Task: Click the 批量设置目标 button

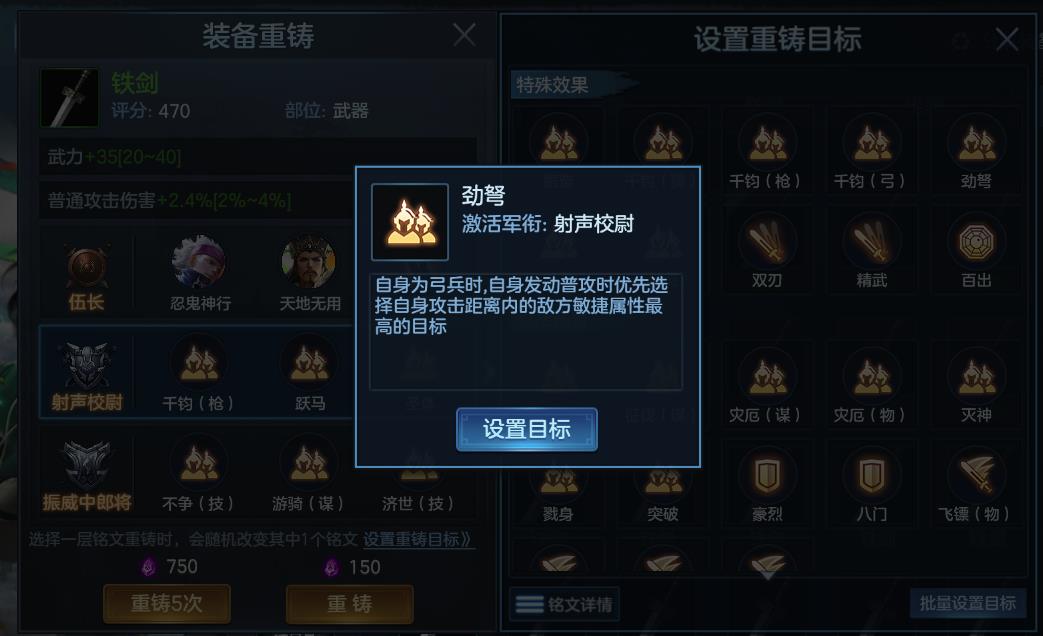Action: click(967, 603)
